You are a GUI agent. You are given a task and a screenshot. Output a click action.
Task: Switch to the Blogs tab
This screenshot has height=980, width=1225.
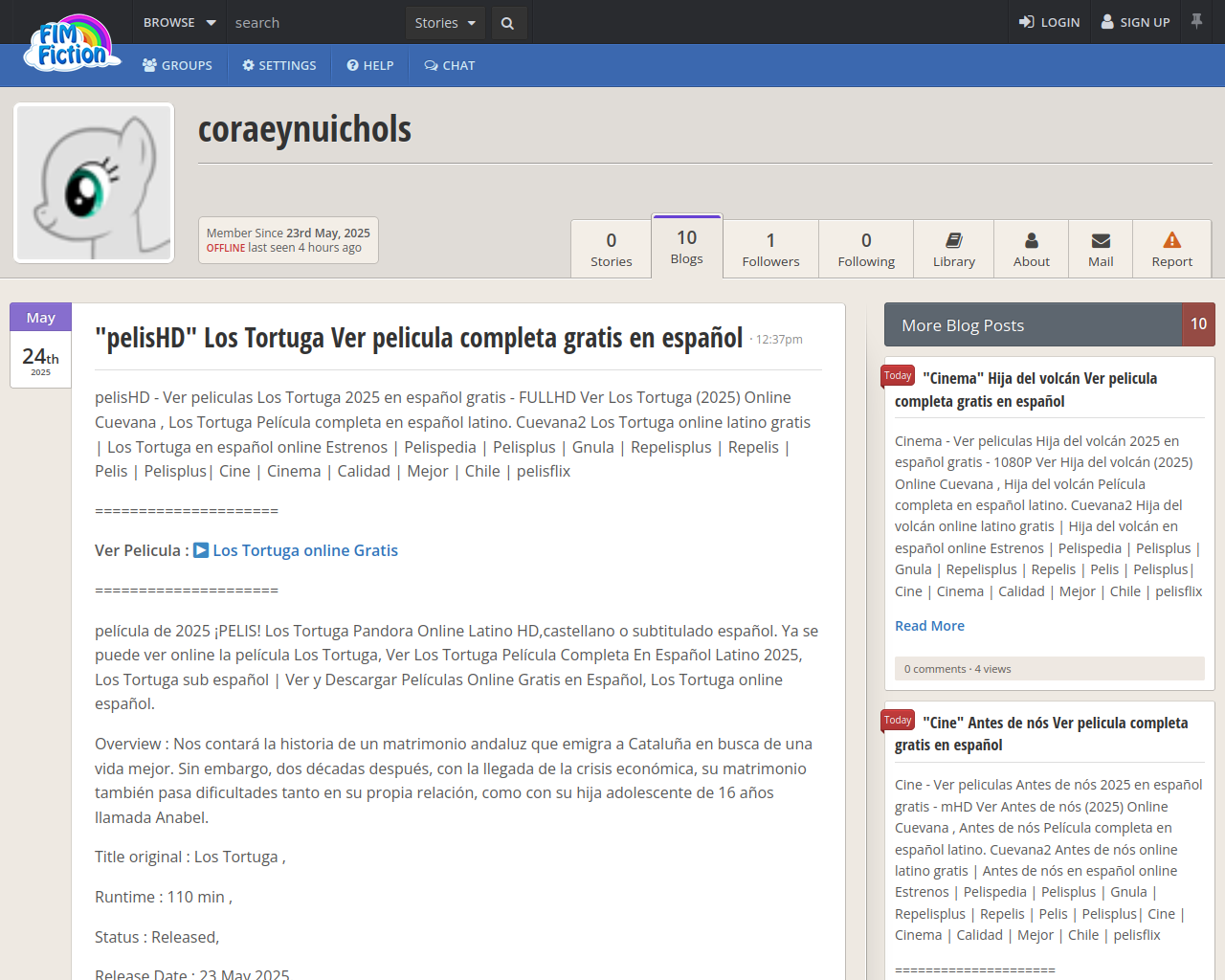click(687, 246)
